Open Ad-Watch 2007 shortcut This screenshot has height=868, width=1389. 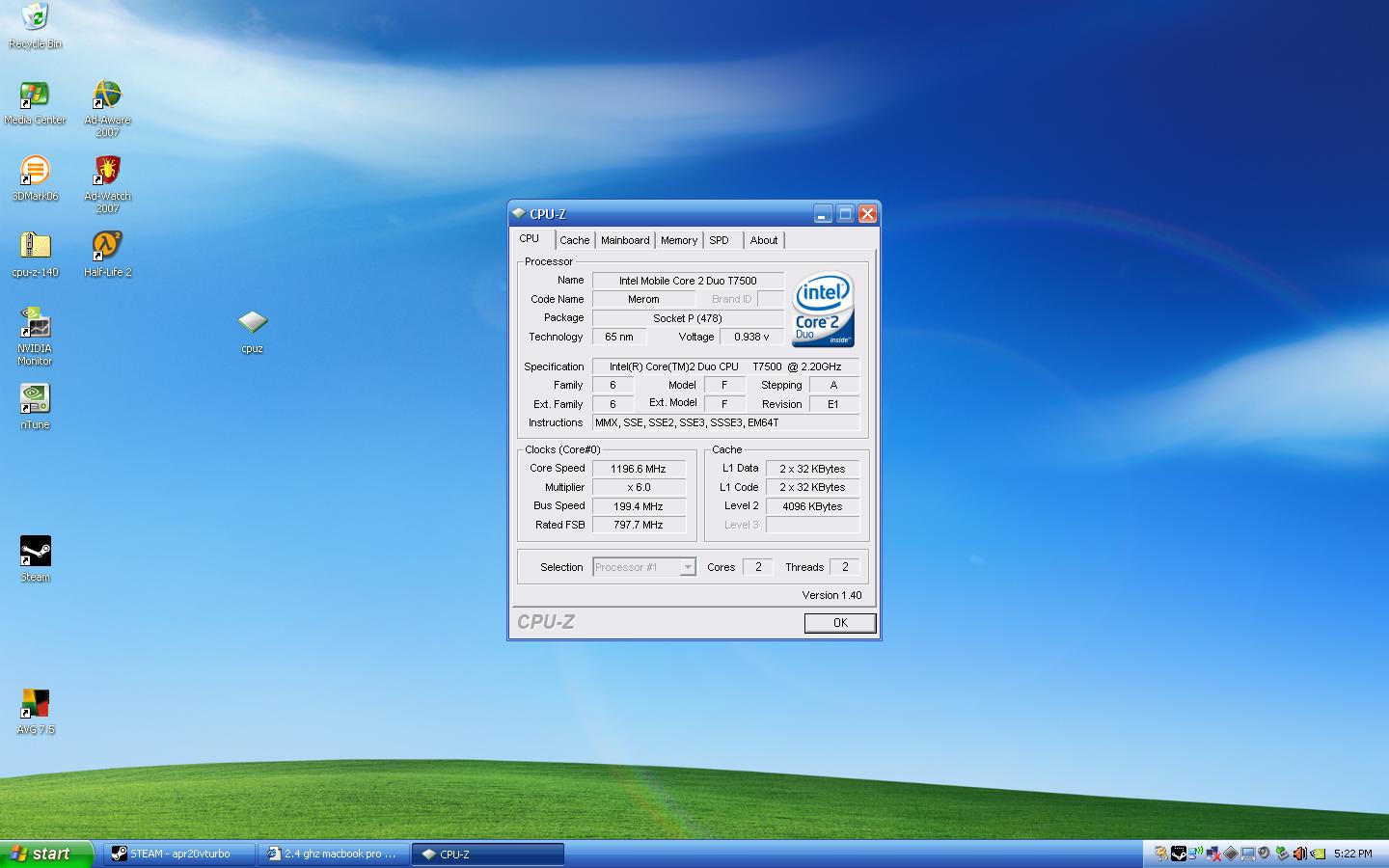tap(107, 185)
